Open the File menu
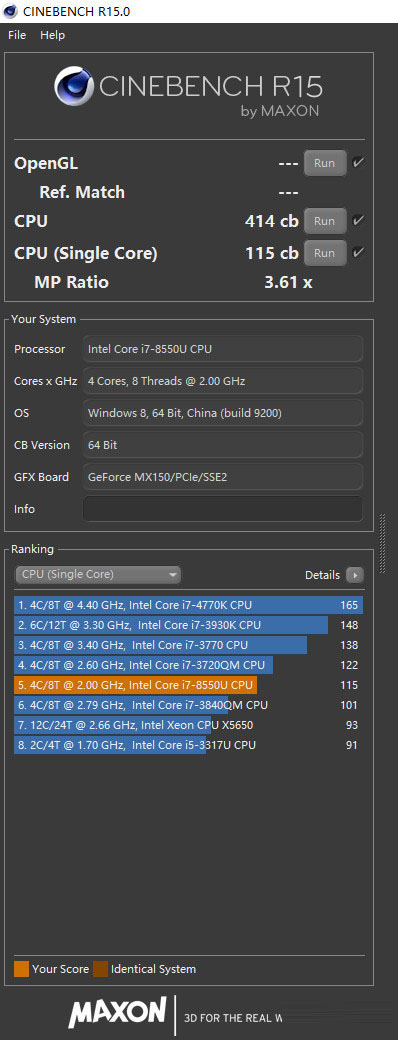The width and height of the screenshot is (398, 1040). (17, 35)
